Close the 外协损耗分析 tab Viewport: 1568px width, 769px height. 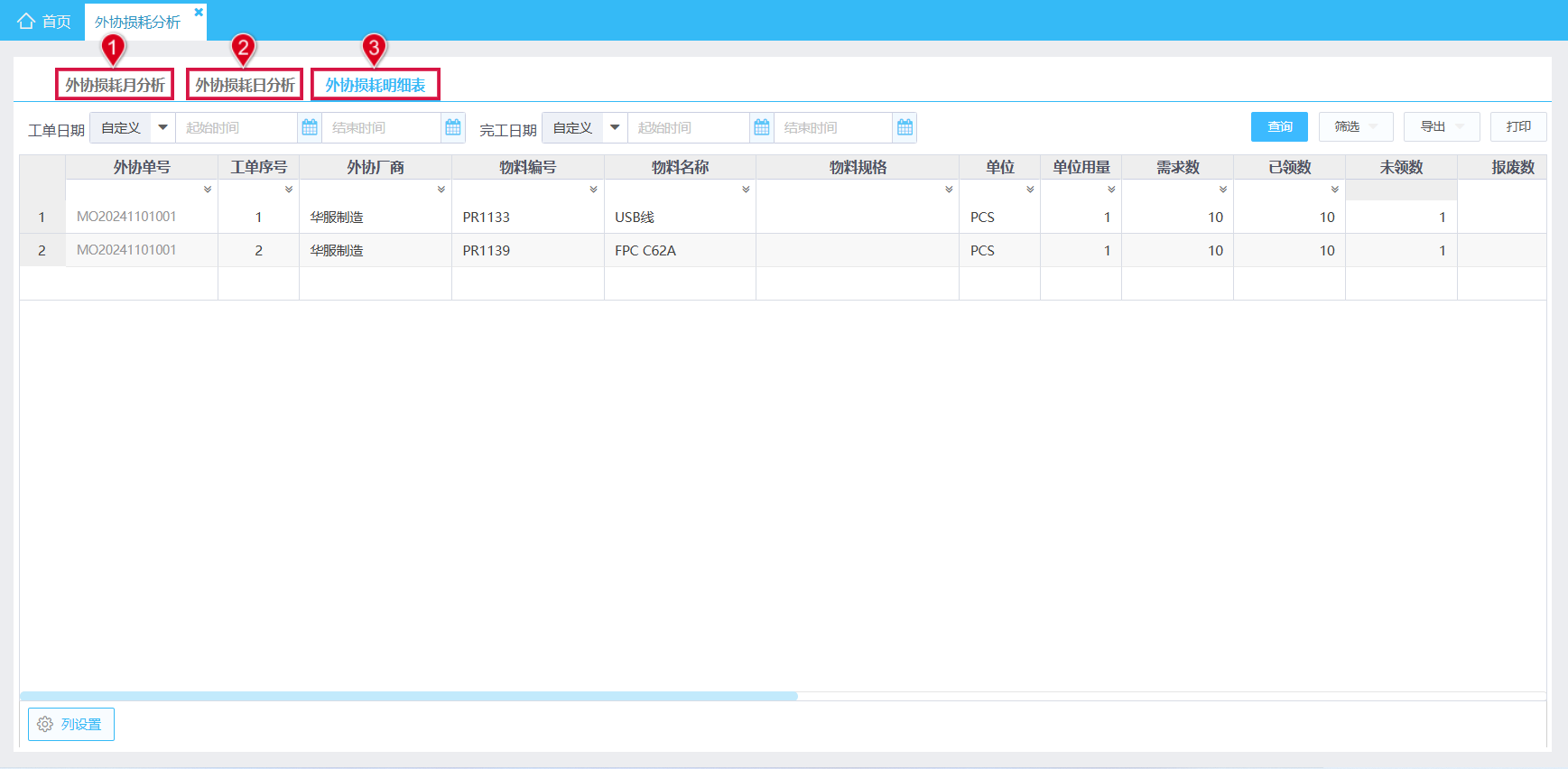click(x=199, y=13)
